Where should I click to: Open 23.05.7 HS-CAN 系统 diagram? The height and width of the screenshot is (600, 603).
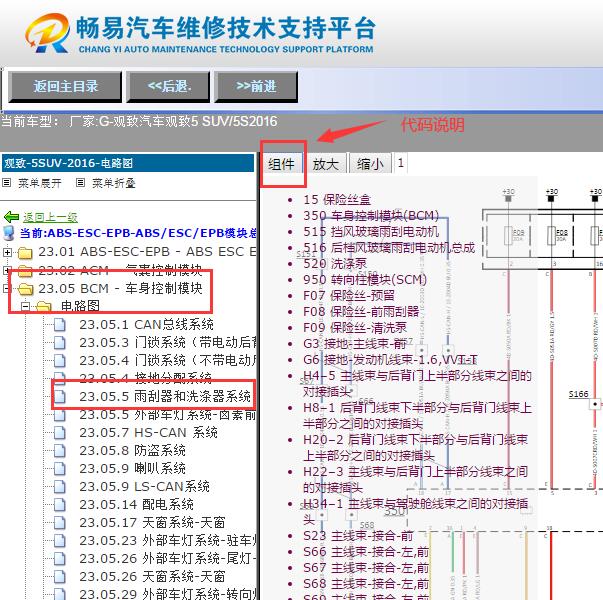tap(148, 432)
